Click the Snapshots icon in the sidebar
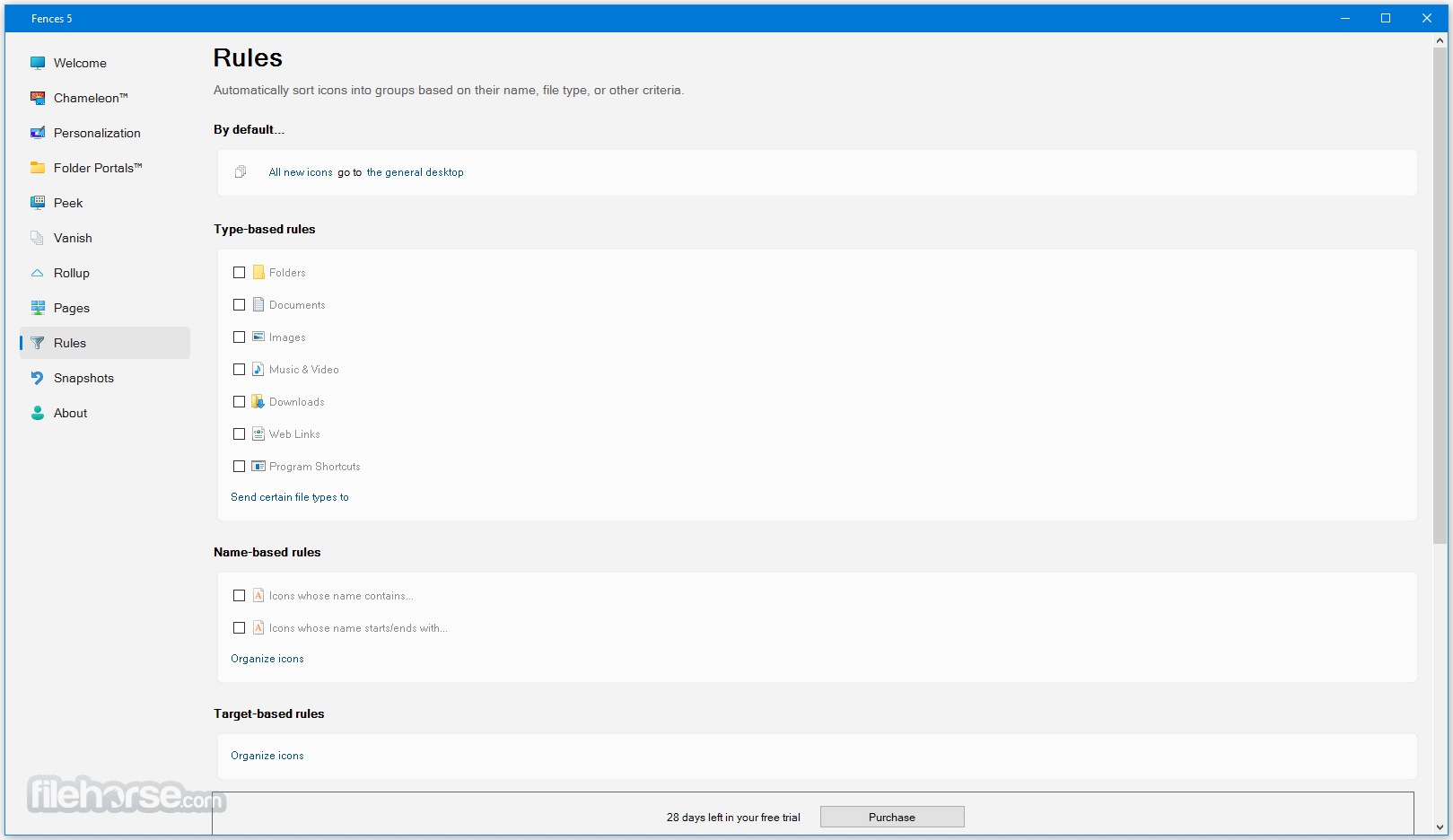This screenshot has width=1453, height=840. 38,378
